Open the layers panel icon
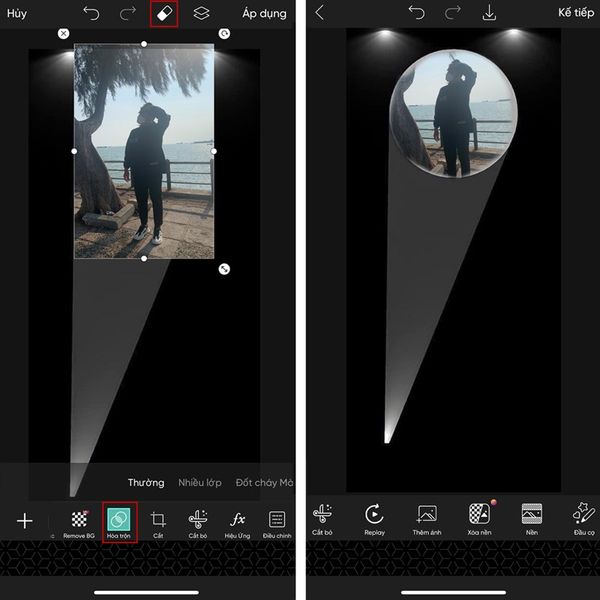The width and height of the screenshot is (600, 600). [201, 14]
